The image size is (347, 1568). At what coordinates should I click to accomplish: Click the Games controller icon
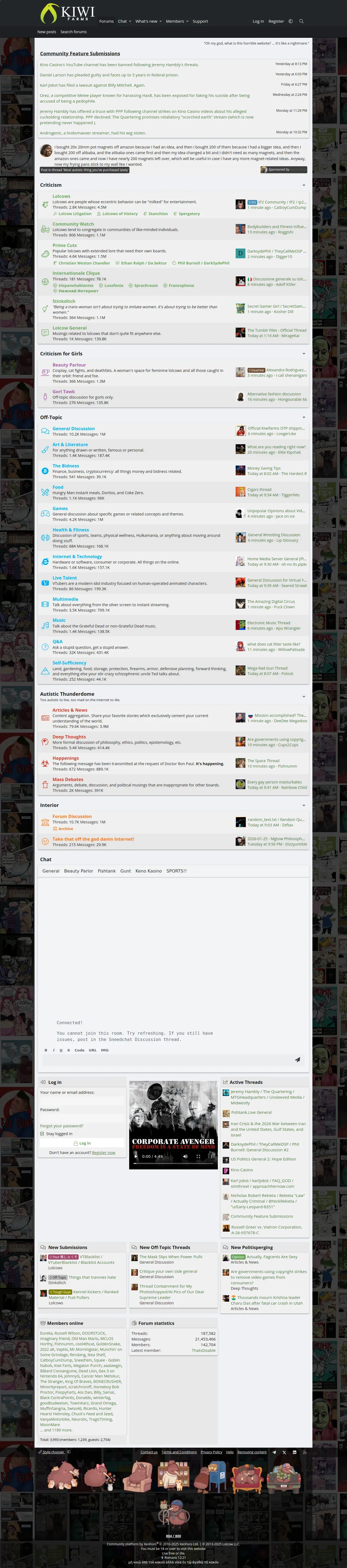45,514
